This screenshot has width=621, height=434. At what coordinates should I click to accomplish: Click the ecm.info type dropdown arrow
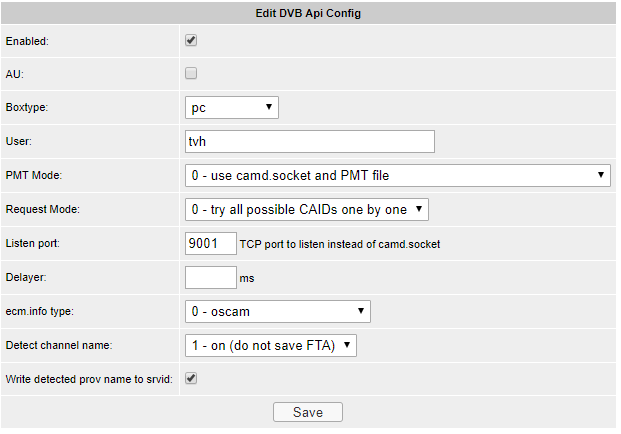click(361, 311)
